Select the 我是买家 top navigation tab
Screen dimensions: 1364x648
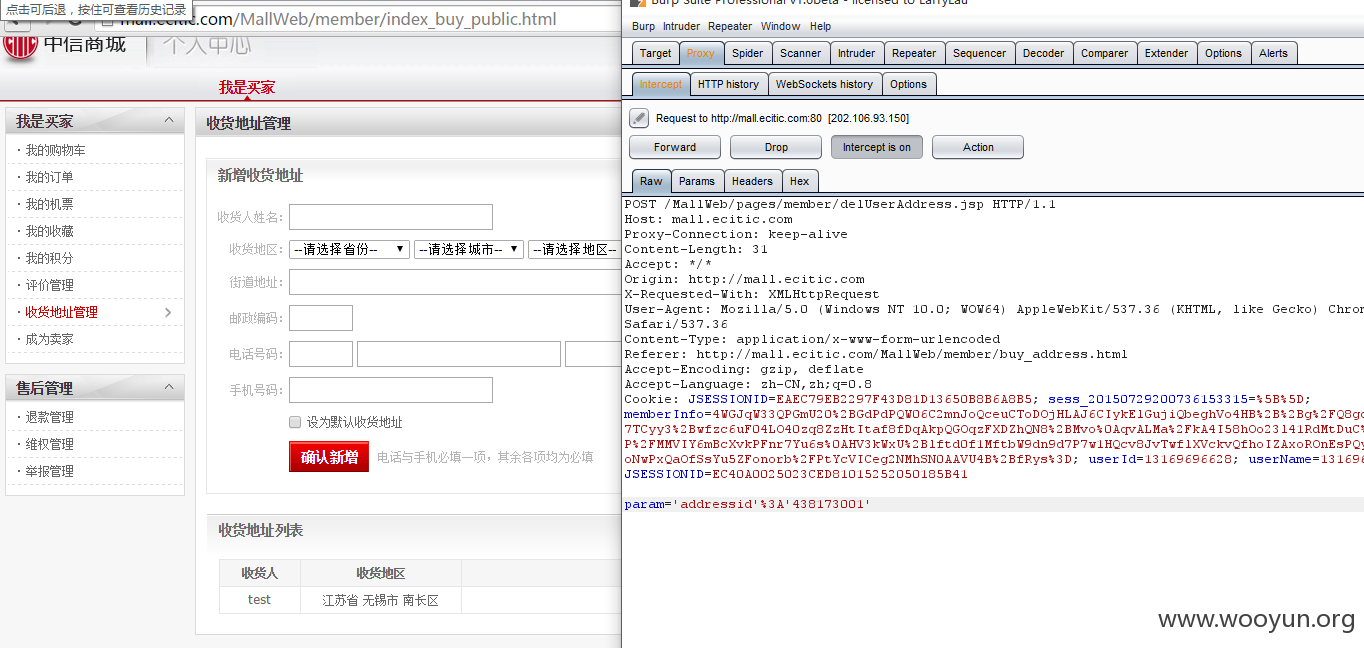247,87
